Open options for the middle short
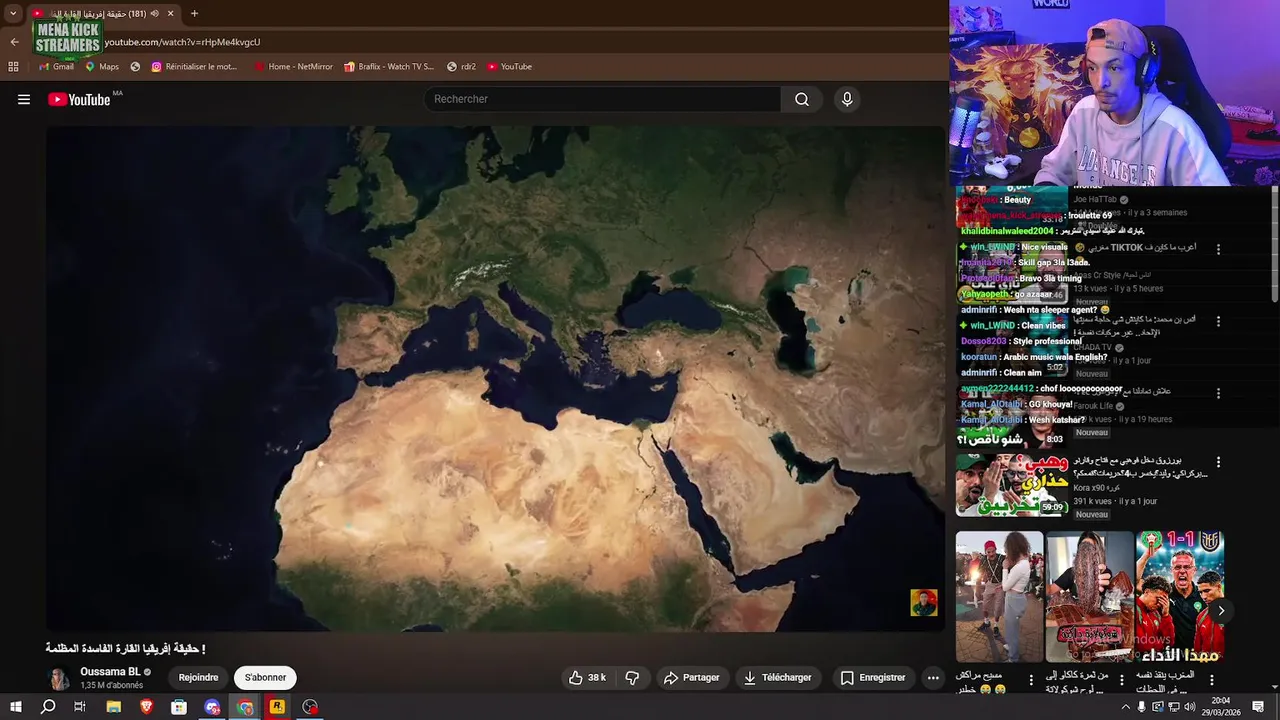 pyautogui.click(x=1122, y=681)
